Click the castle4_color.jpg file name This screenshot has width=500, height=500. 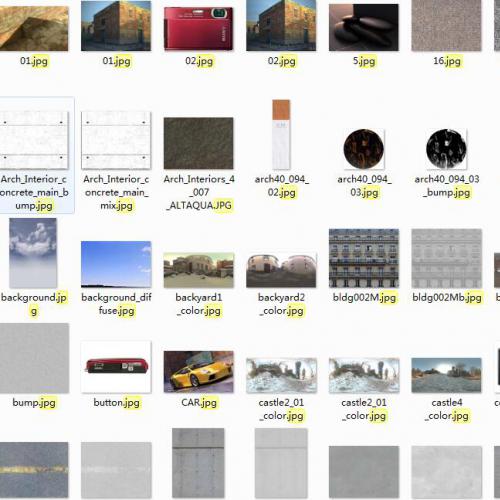point(447,409)
